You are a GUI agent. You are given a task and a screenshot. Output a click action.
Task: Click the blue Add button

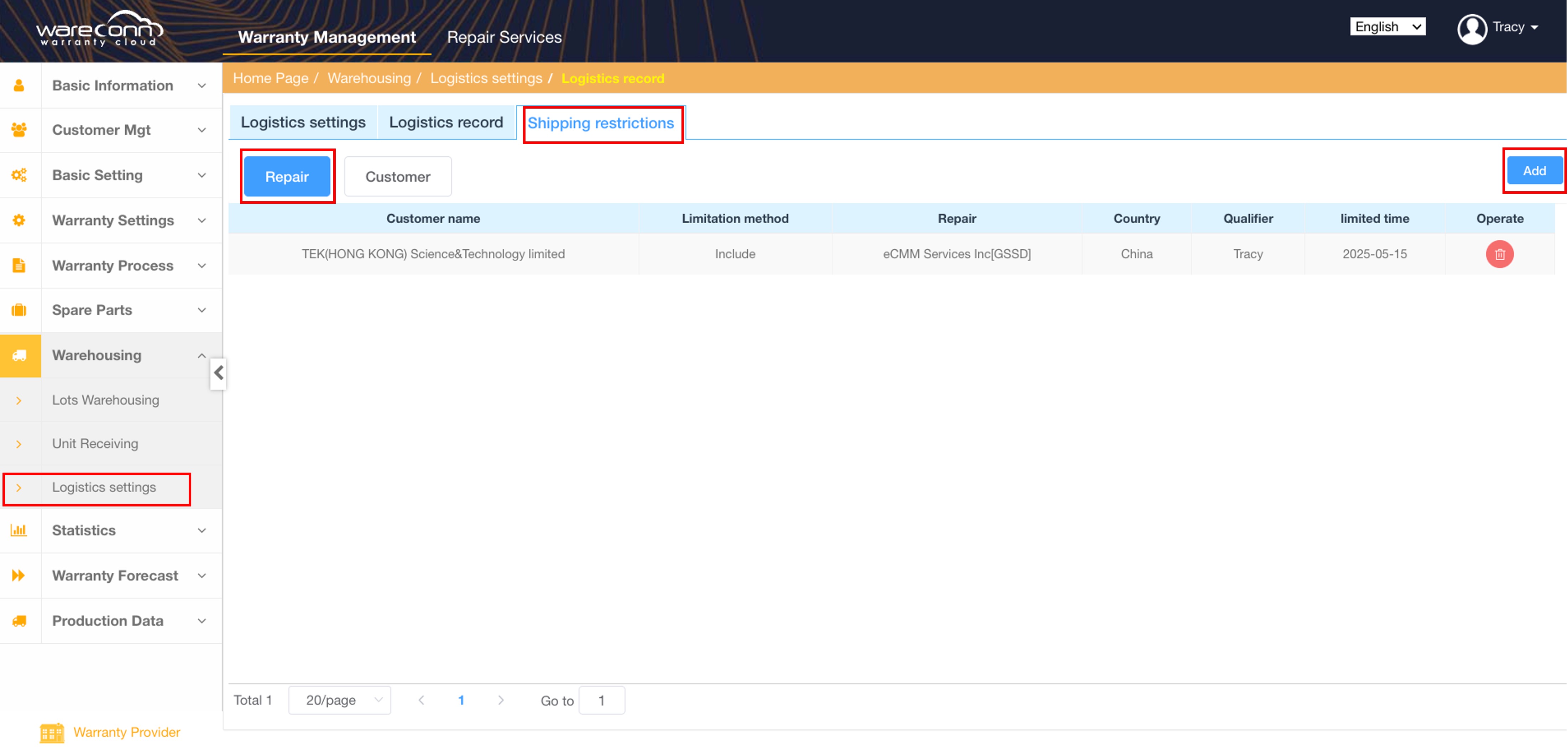pyautogui.click(x=1534, y=171)
